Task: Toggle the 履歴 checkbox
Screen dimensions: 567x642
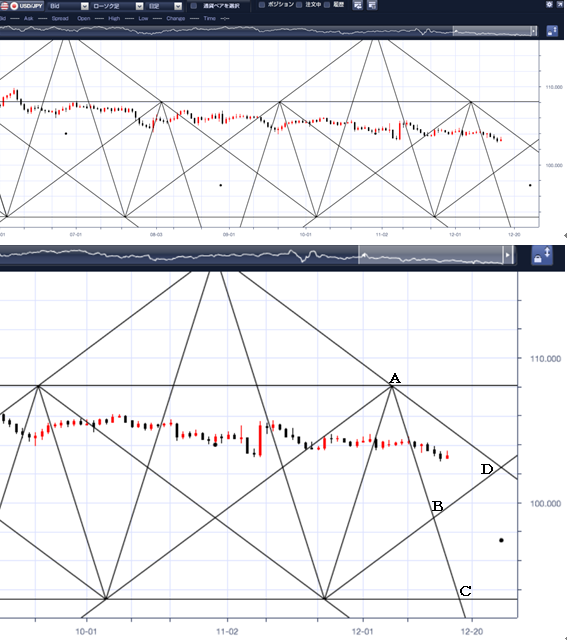Action: click(327, 5)
